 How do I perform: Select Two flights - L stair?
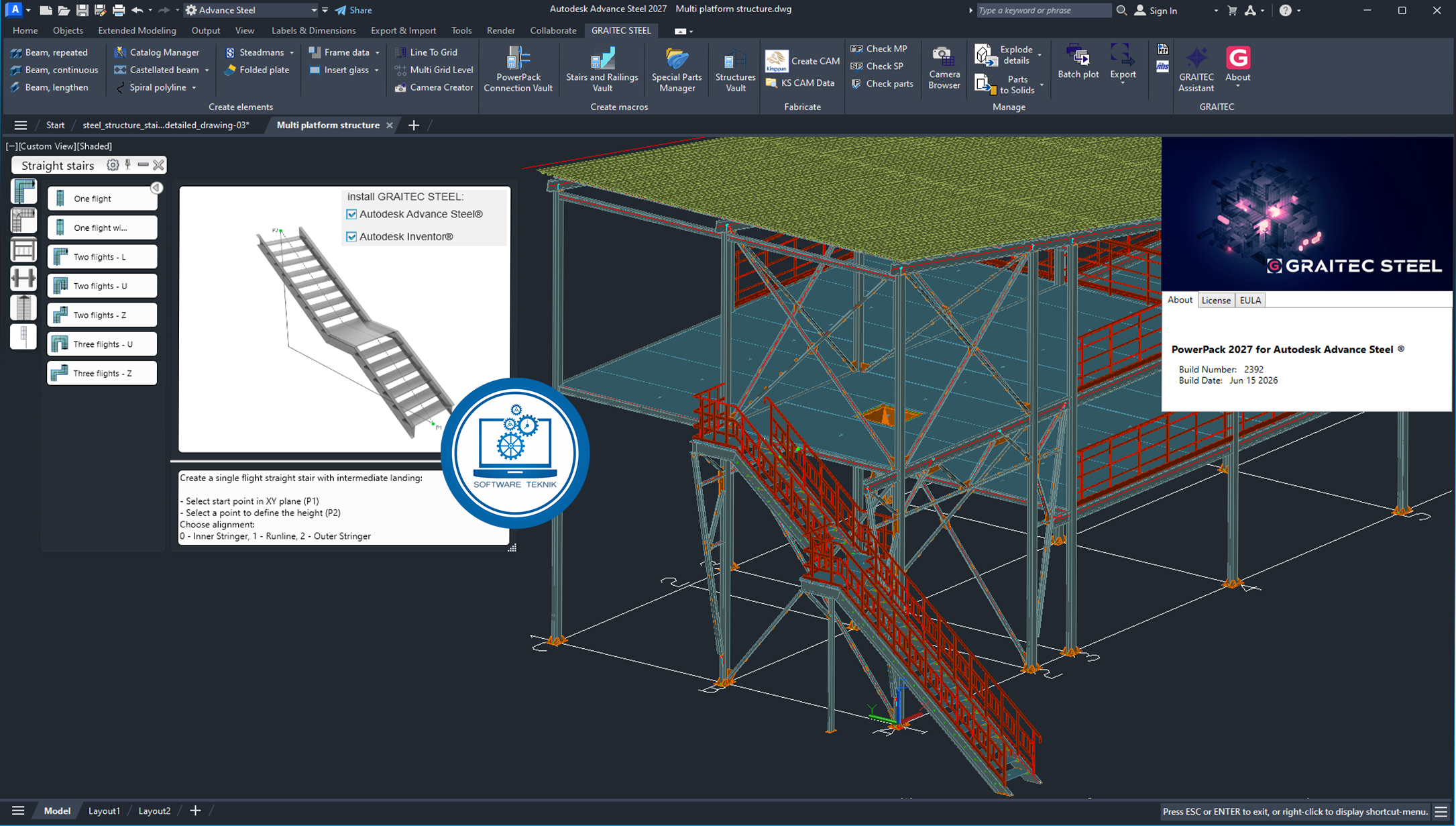102,257
